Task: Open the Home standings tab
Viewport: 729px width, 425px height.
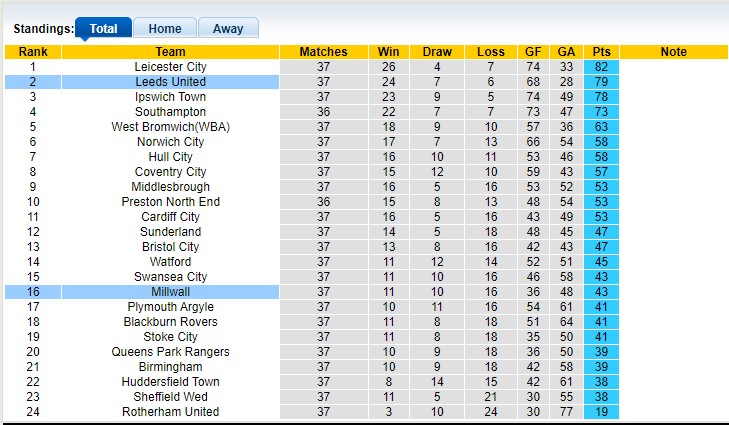Action: coord(165,29)
